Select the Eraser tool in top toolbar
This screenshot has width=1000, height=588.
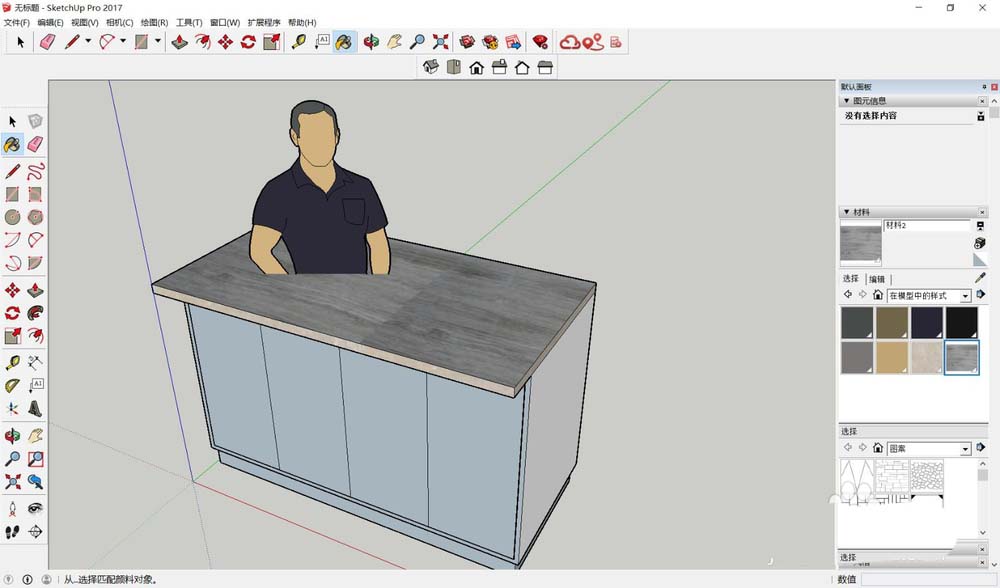click(46, 42)
